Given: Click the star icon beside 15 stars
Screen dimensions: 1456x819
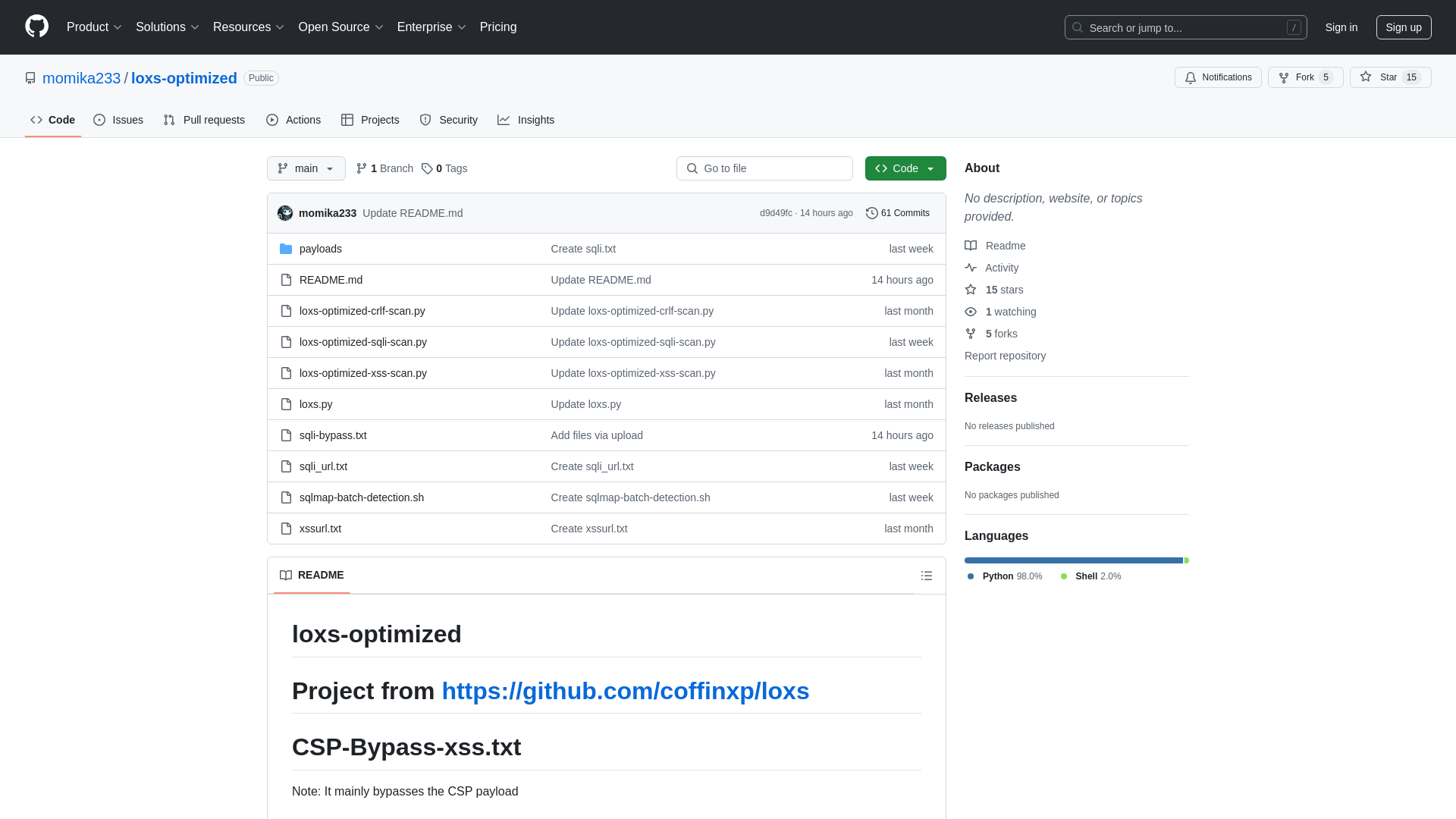Looking at the screenshot, I should (971, 290).
